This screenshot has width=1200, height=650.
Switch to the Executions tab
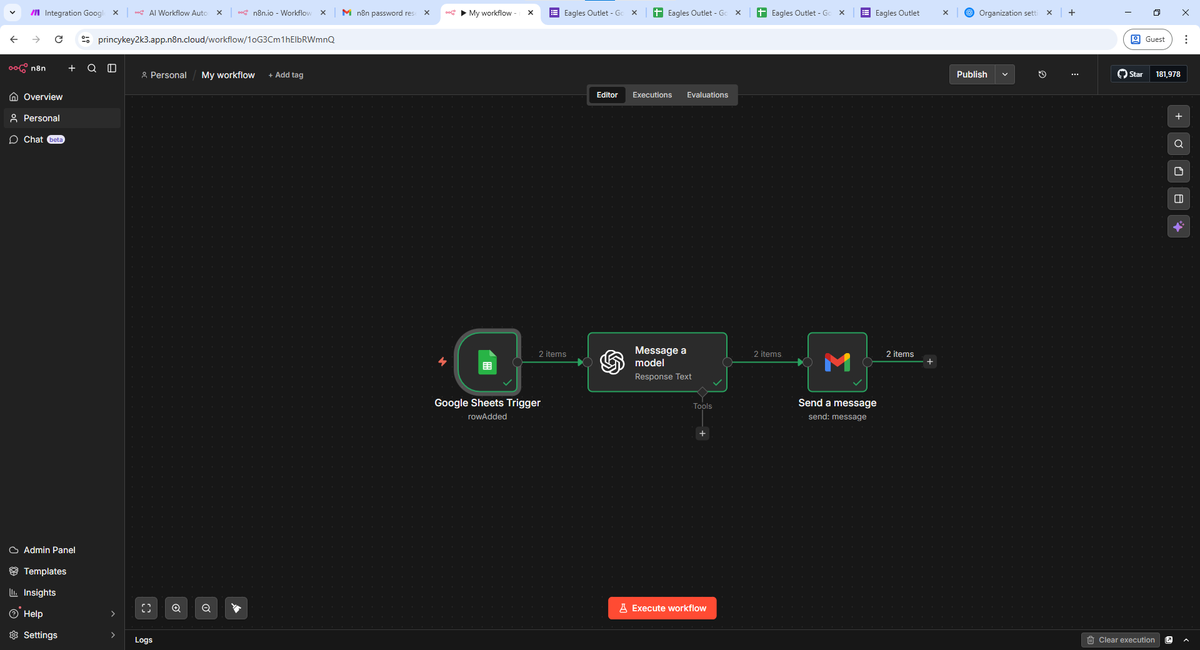652,95
